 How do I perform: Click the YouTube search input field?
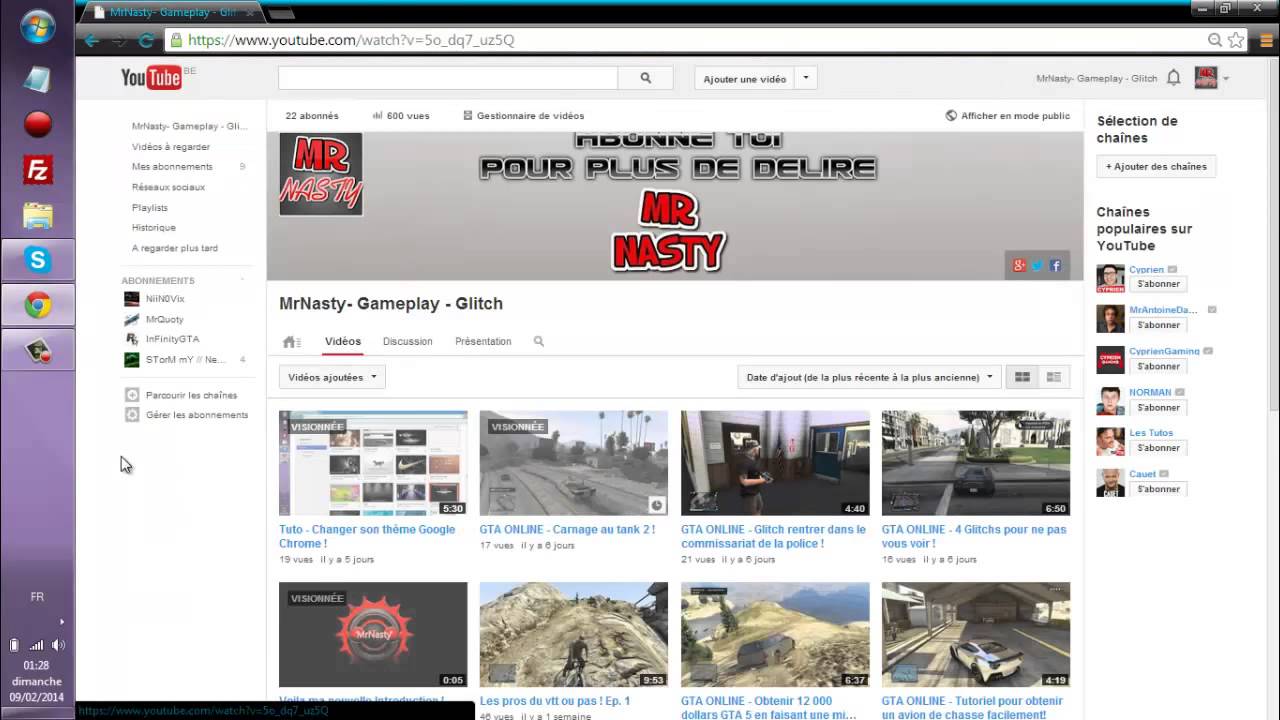(x=448, y=78)
